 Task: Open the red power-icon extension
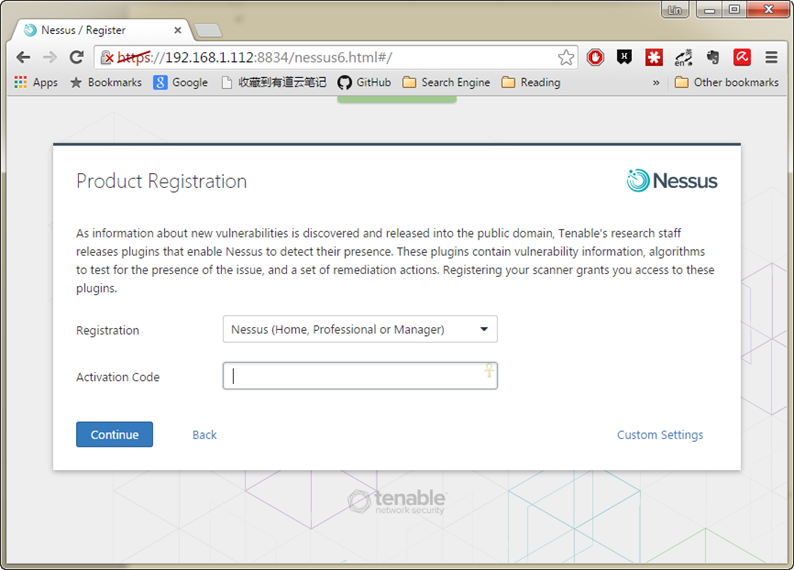tap(596, 58)
